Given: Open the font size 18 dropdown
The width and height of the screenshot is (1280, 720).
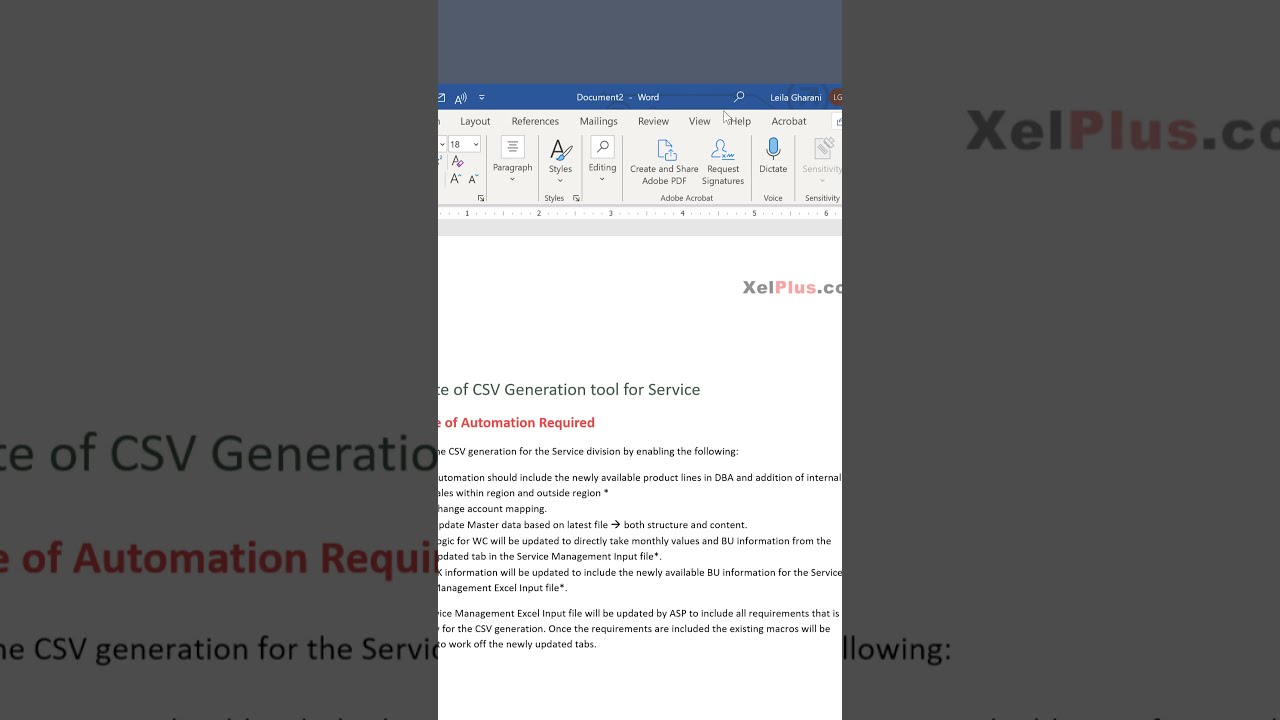Looking at the screenshot, I should click(x=475, y=145).
